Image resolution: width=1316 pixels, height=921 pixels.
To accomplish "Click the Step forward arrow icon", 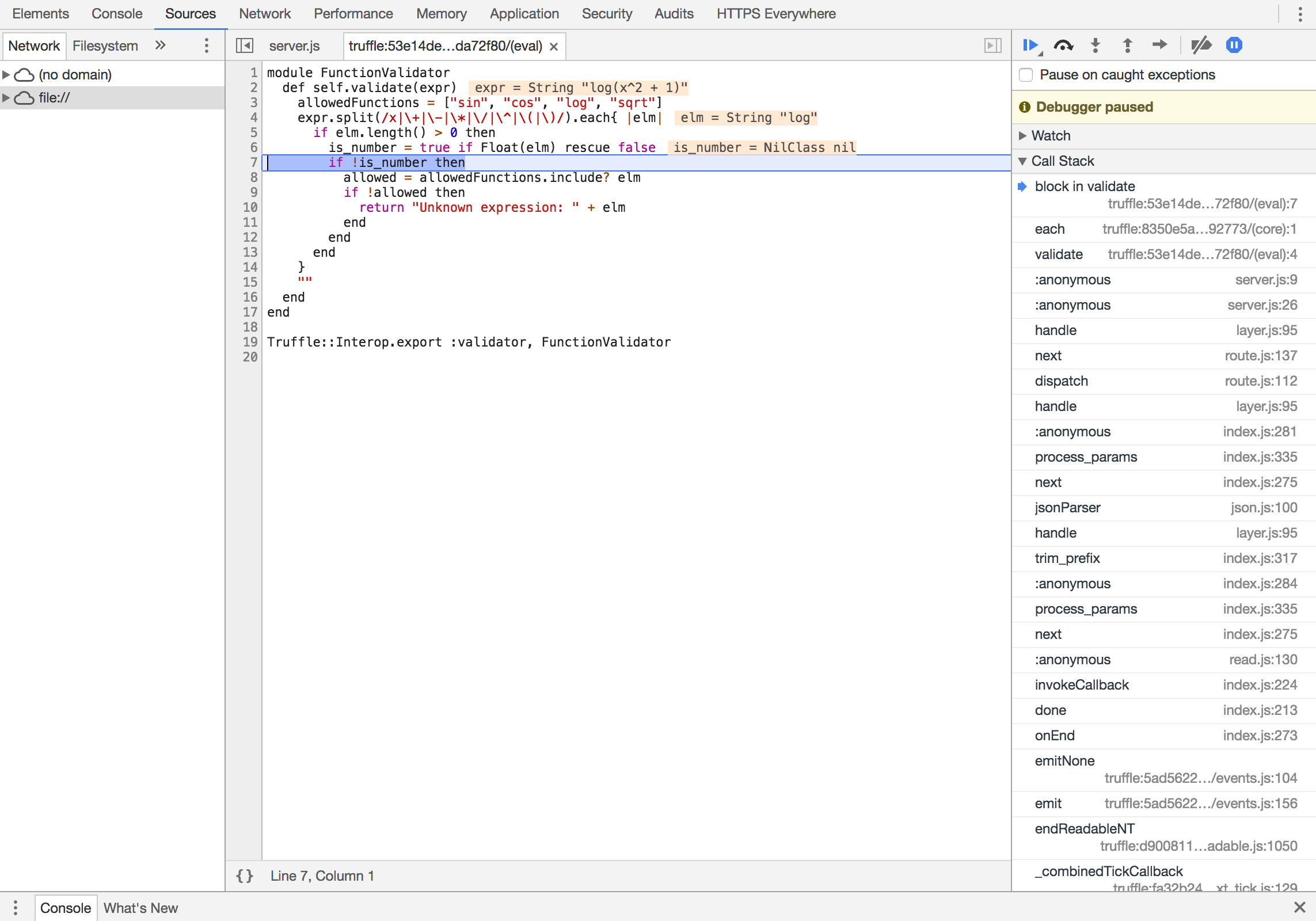I will pos(1159,45).
